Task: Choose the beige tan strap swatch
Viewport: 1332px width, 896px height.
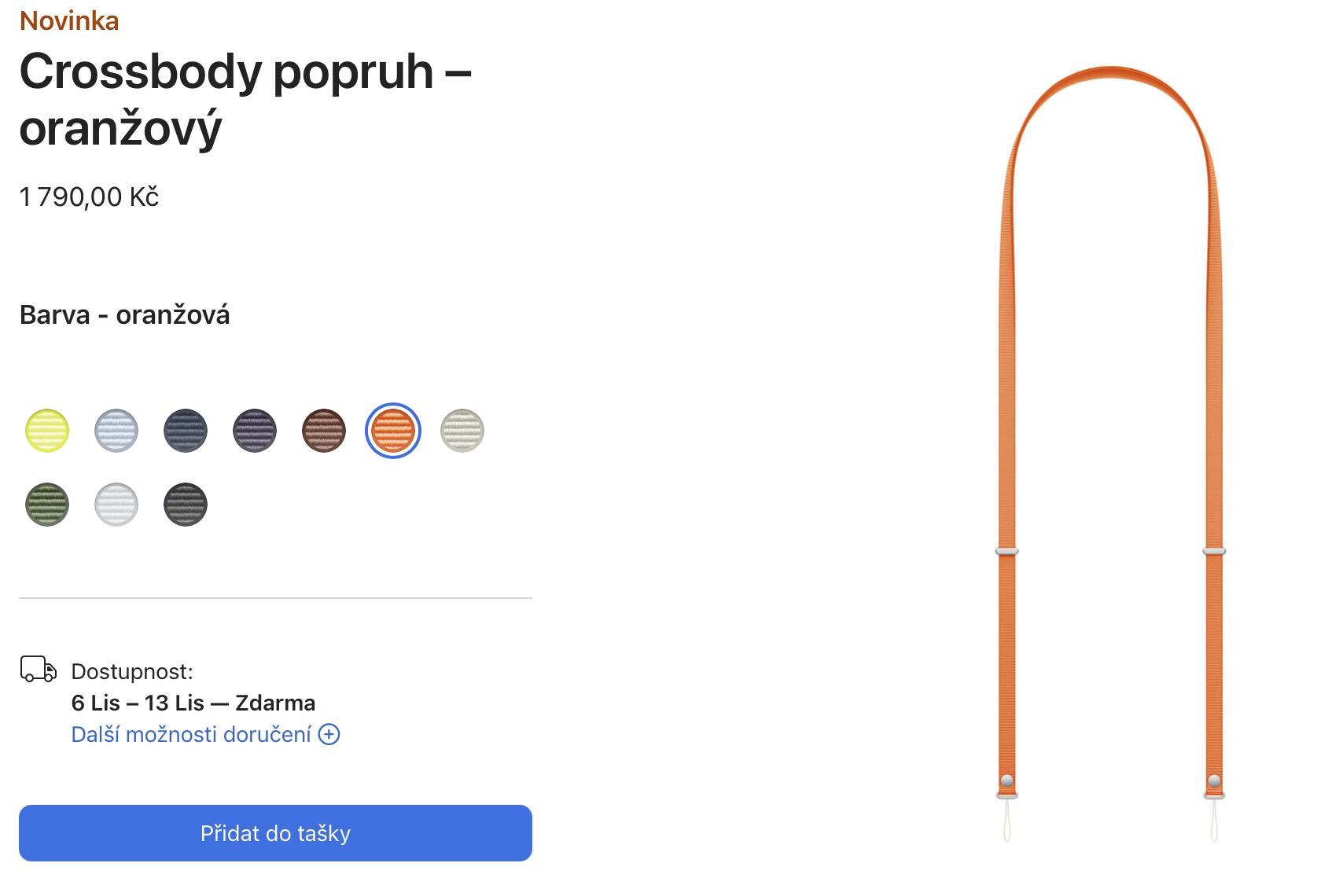Action: (462, 431)
